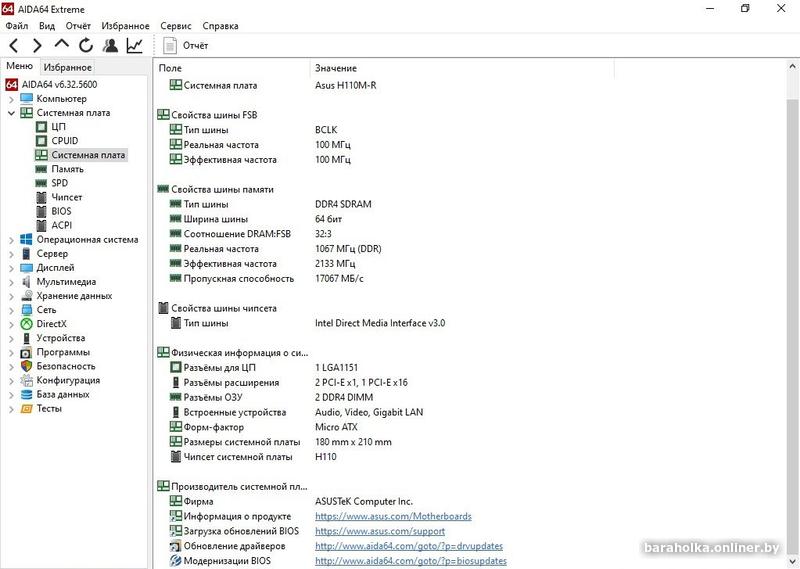Select the Чипсет item in the tree
This screenshot has height=569, width=800.
66,197
